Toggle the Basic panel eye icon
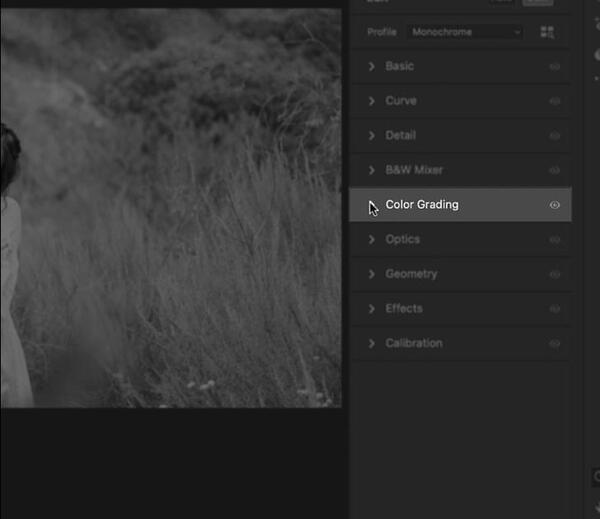Viewport: 600px width, 519px height. (x=554, y=67)
